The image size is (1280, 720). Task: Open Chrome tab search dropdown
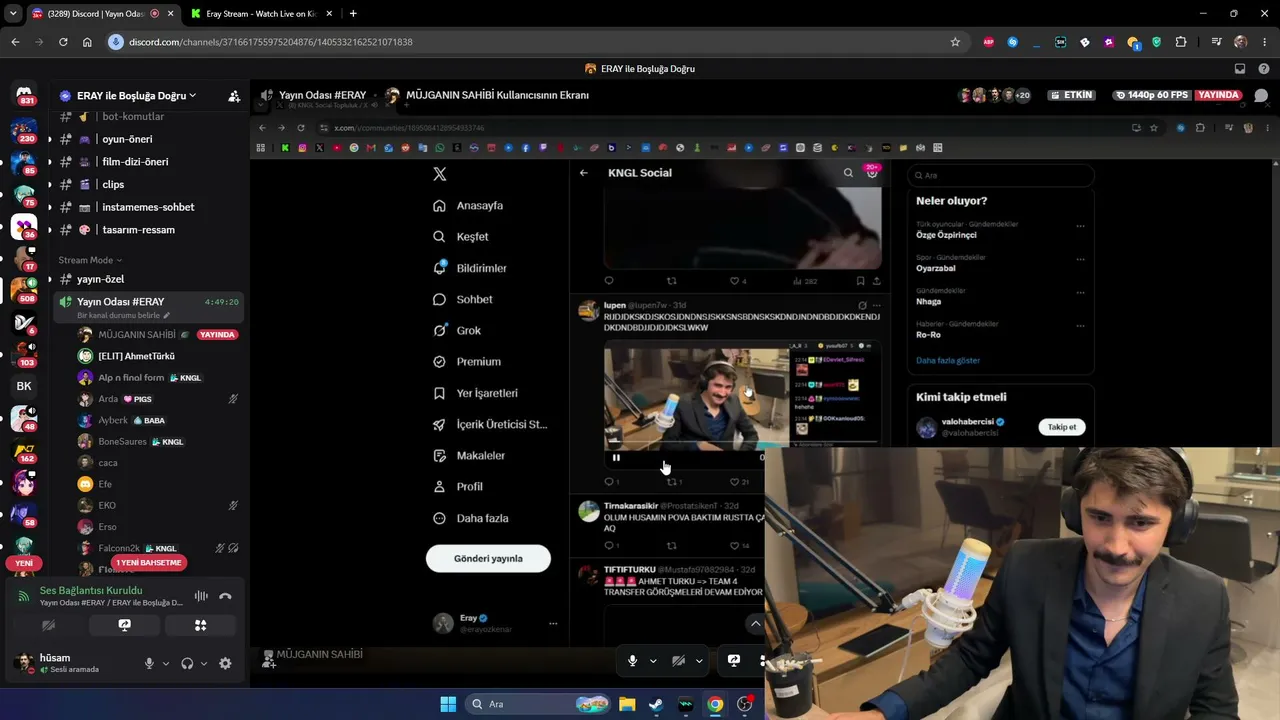click(13, 14)
